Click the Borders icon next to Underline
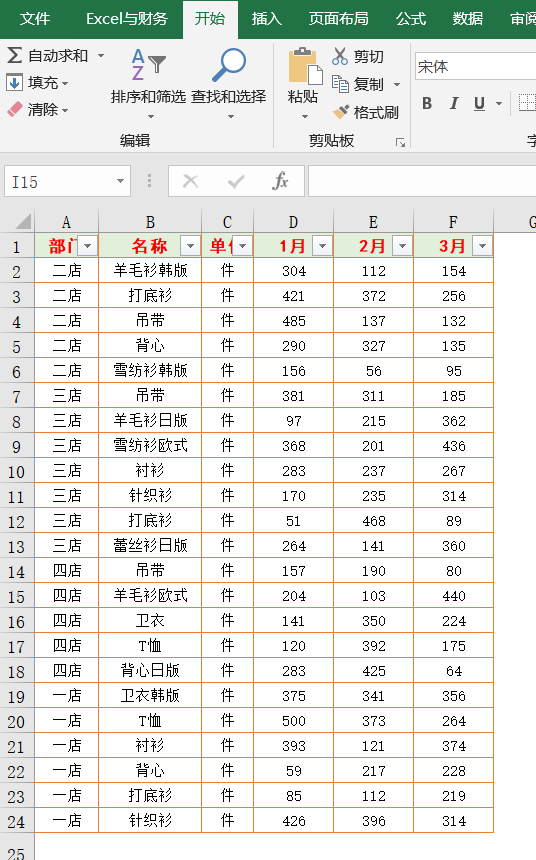 [x=527, y=103]
